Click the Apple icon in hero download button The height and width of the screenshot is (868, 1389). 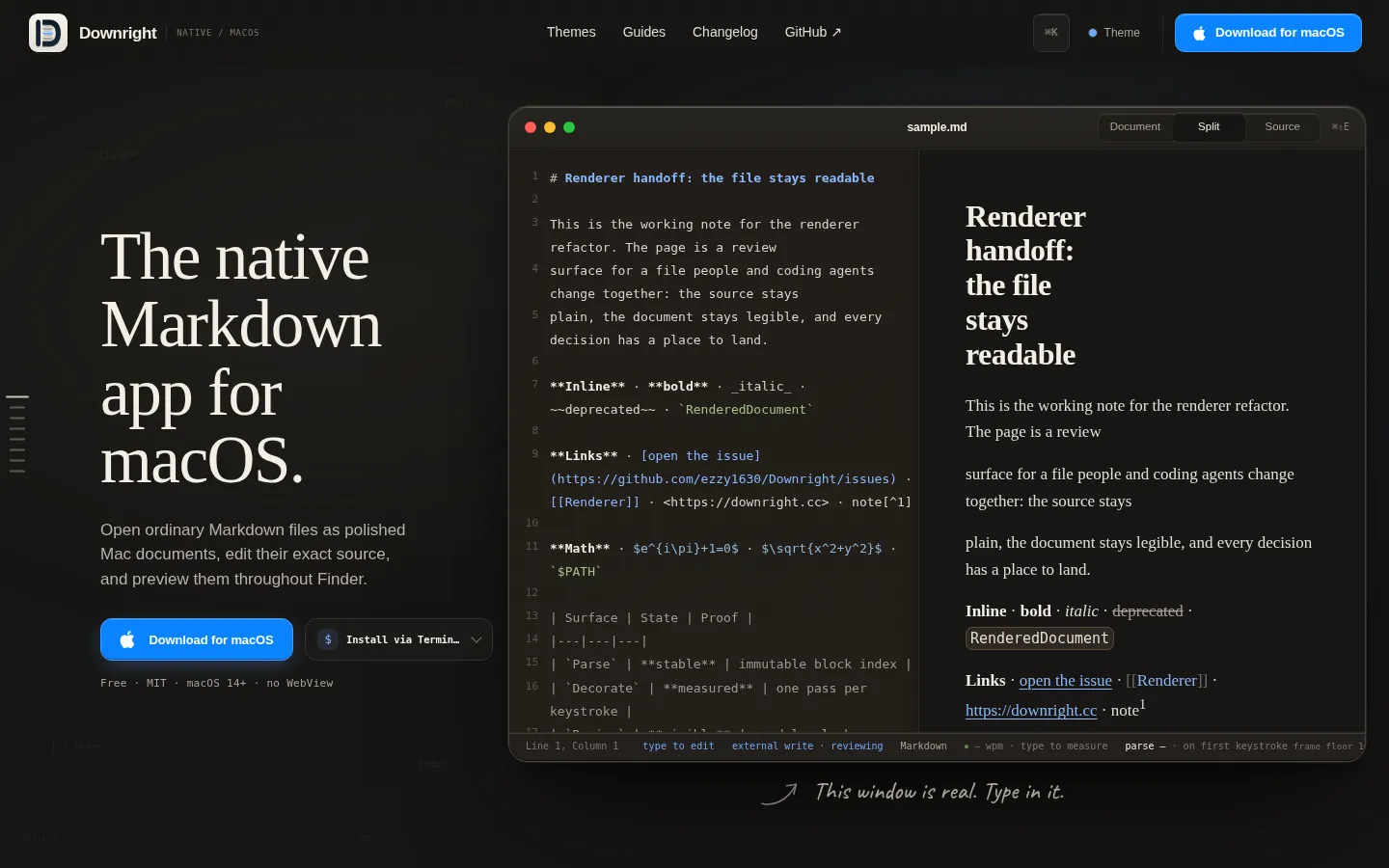pos(127,639)
